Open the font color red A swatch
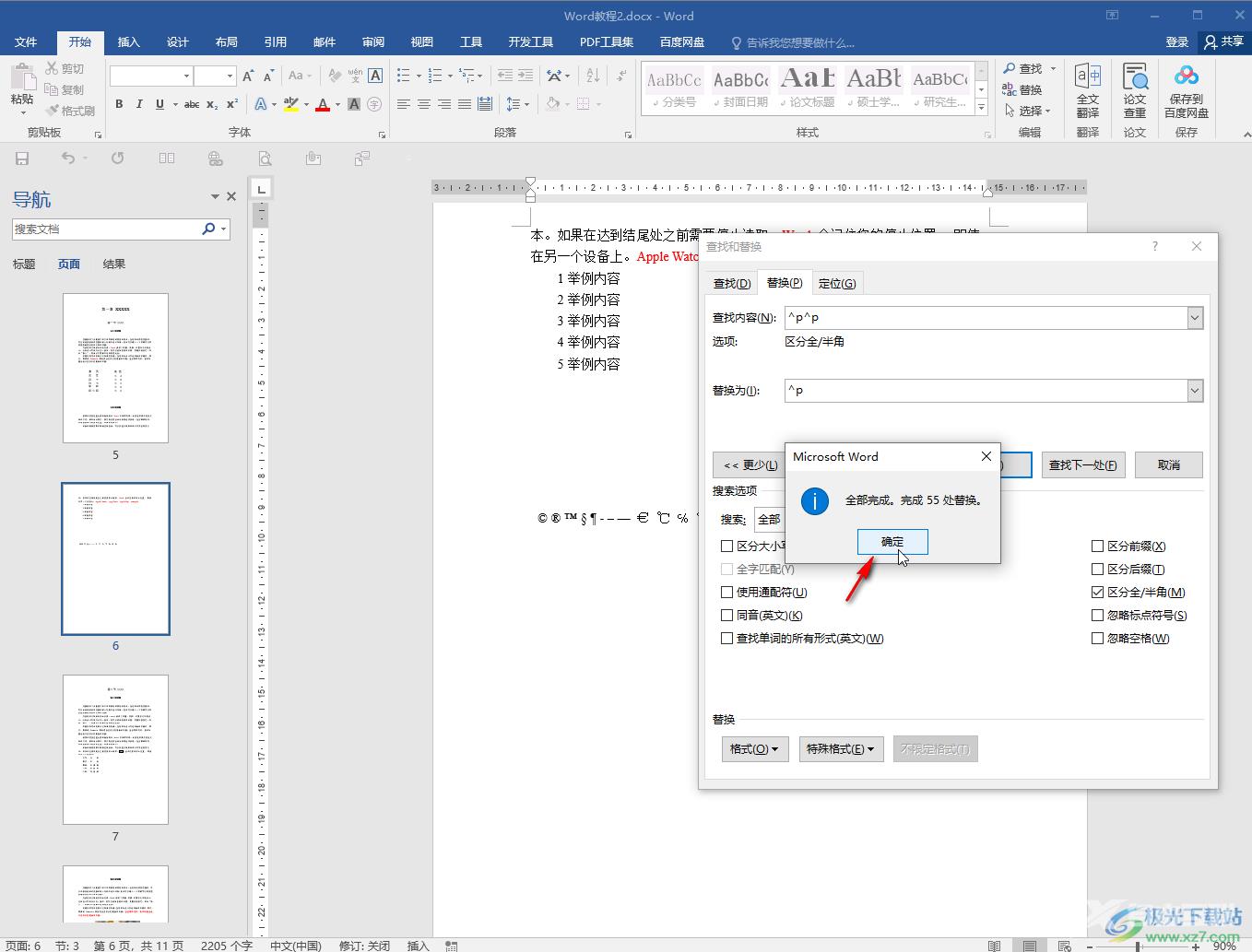Screen dimensions: 1252x952 323,104
